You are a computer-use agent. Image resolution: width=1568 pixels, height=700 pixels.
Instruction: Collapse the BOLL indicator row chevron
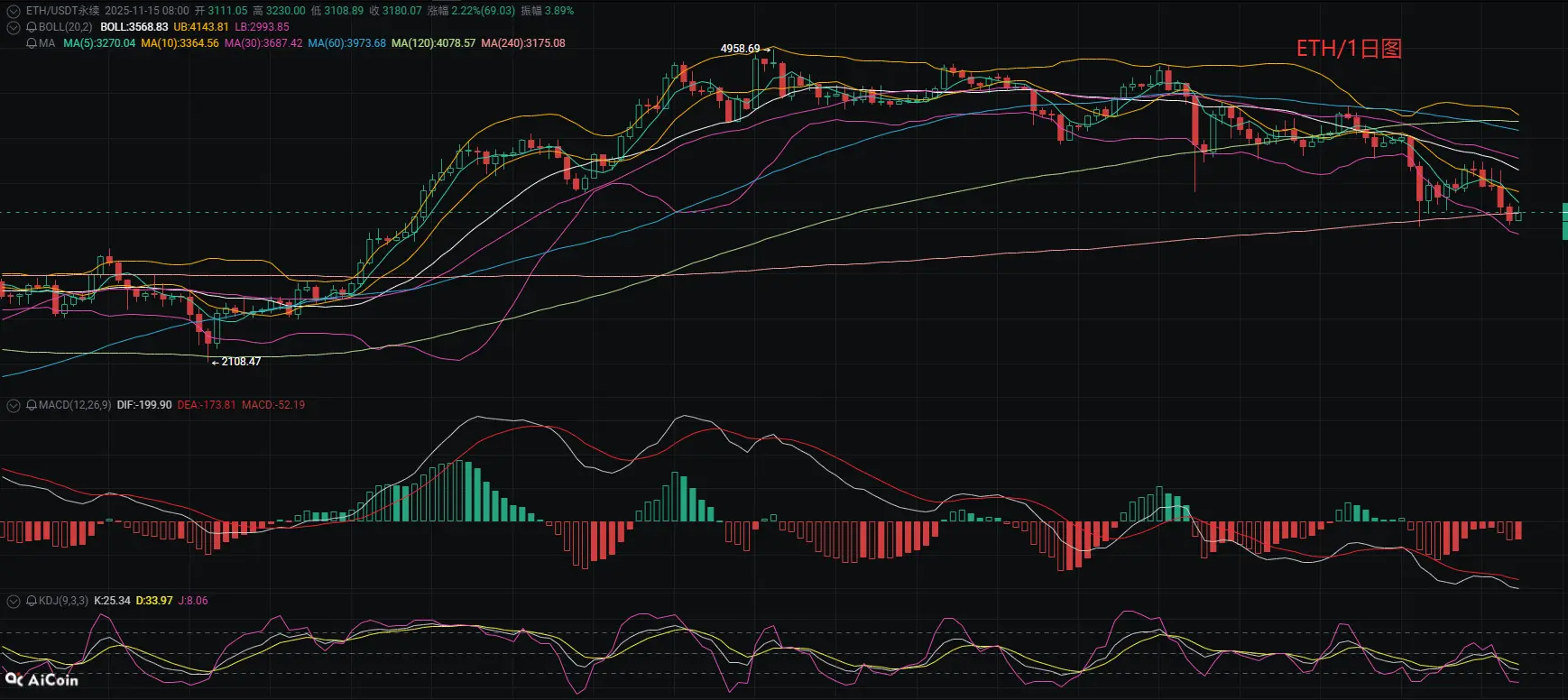(14, 27)
